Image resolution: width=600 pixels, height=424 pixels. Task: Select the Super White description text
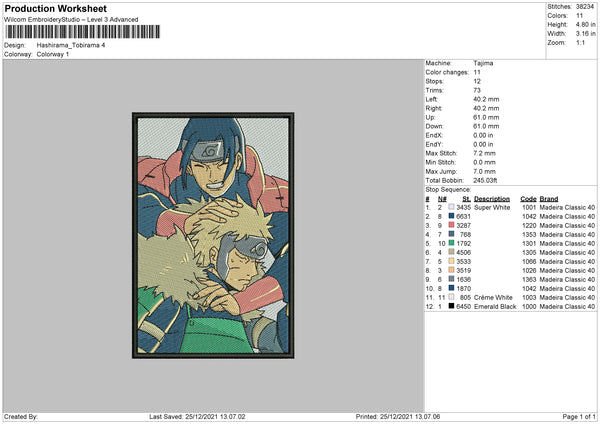coord(492,207)
